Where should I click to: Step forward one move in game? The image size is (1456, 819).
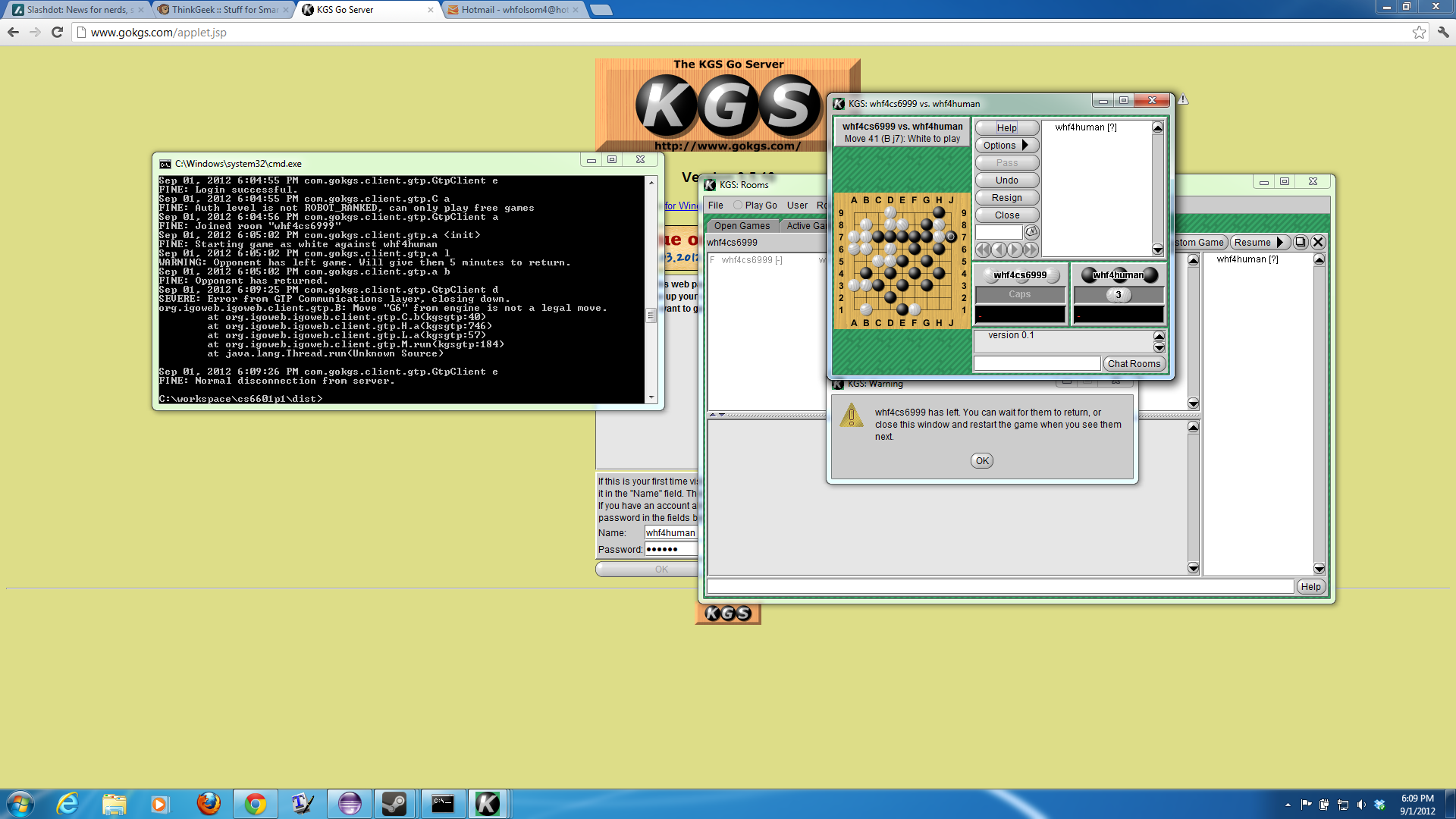click(x=1015, y=249)
